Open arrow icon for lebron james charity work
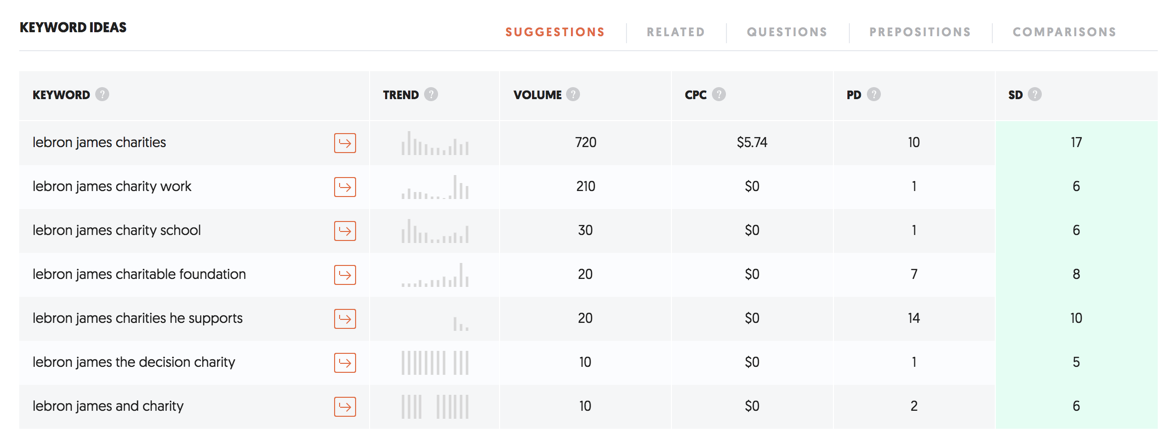Screen dimensions: 1167x441 point(345,187)
